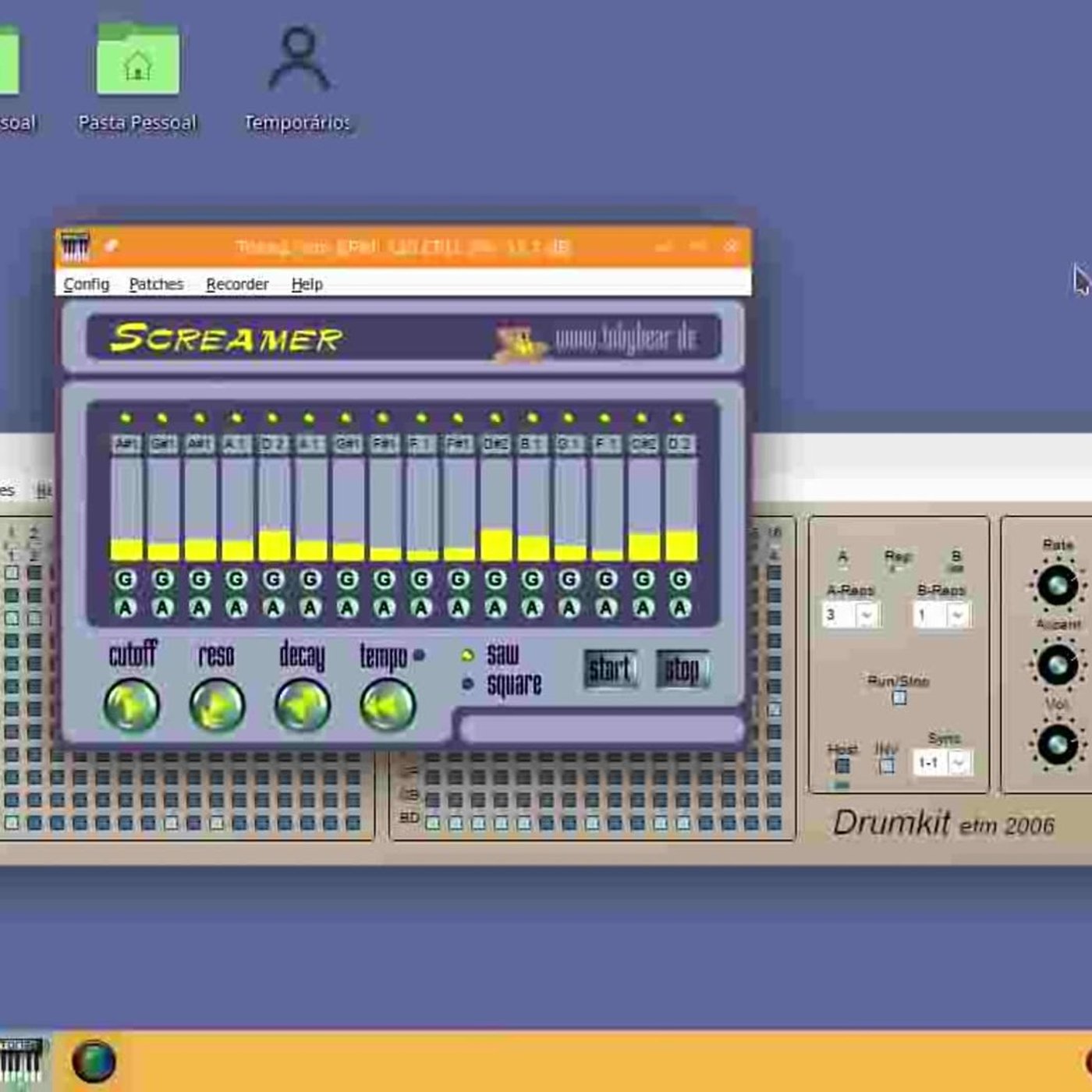Open the Recorder menu
This screenshot has height=1092, width=1092.
[237, 284]
